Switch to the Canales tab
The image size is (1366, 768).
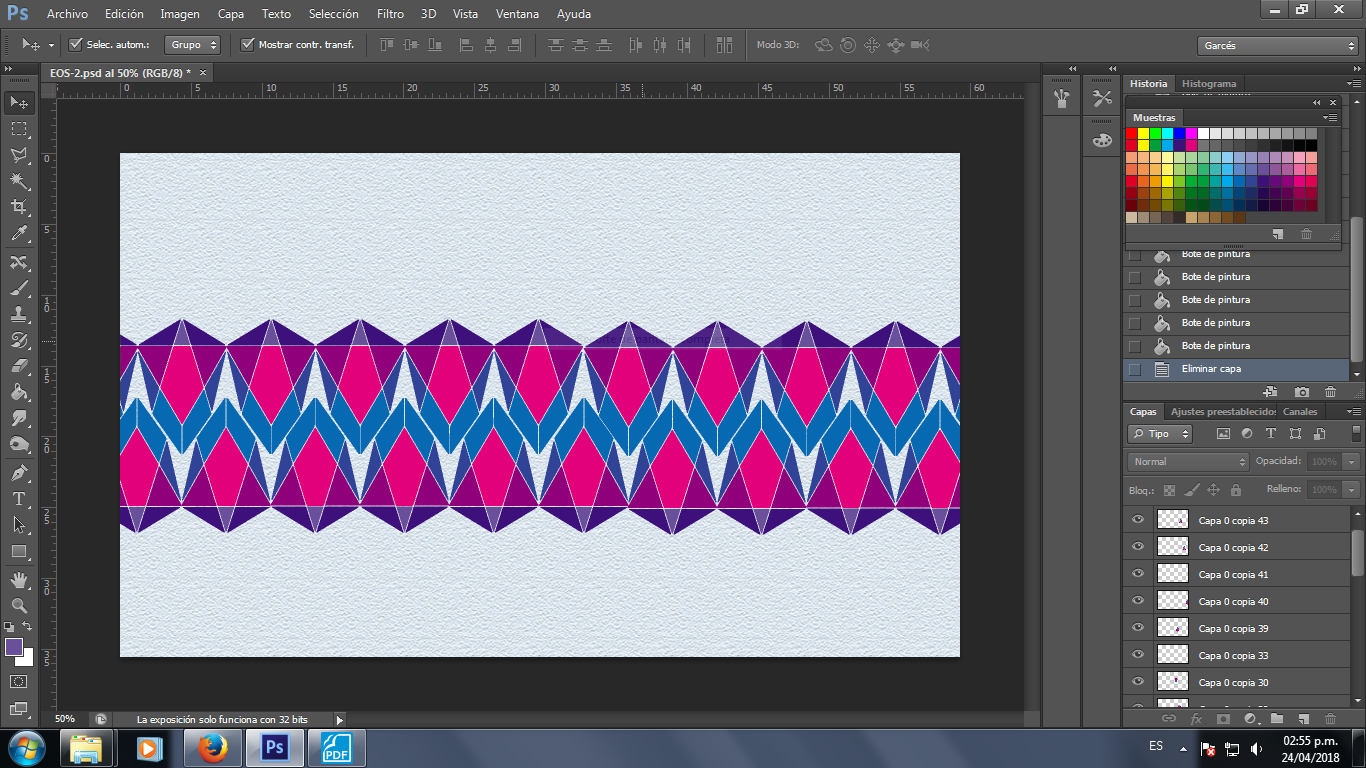[x=1300, y=412]
